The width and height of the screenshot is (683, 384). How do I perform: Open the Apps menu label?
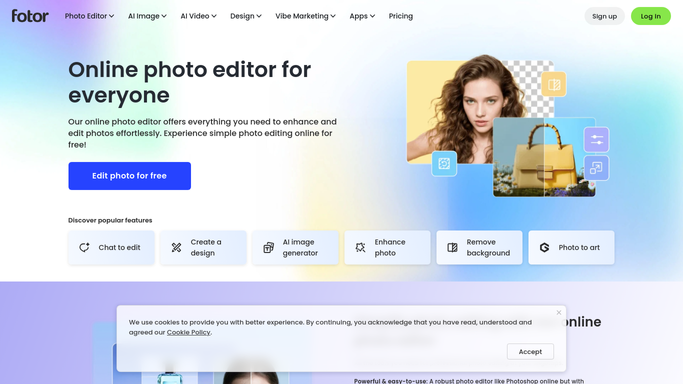pos(358,16)
